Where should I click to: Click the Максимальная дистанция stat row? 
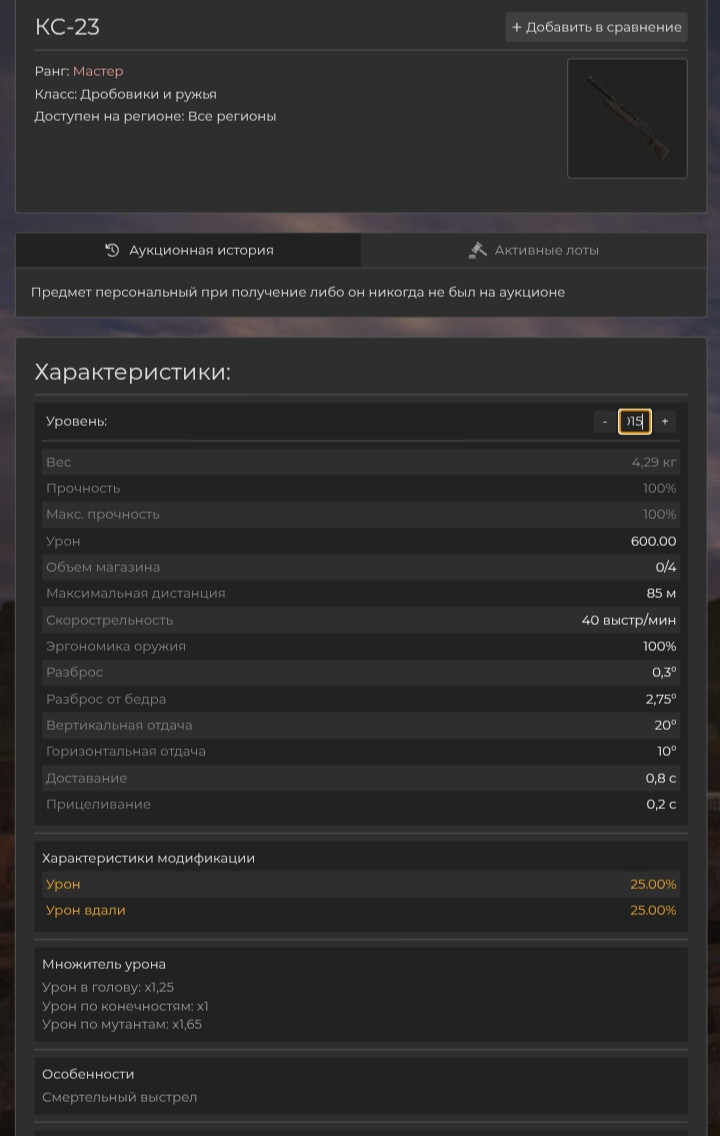click(361, 593)
